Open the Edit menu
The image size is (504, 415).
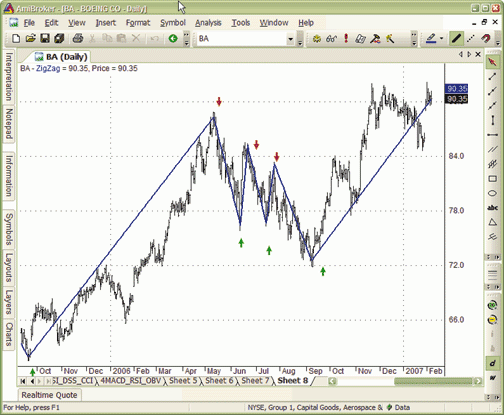(x=51, y=23)
